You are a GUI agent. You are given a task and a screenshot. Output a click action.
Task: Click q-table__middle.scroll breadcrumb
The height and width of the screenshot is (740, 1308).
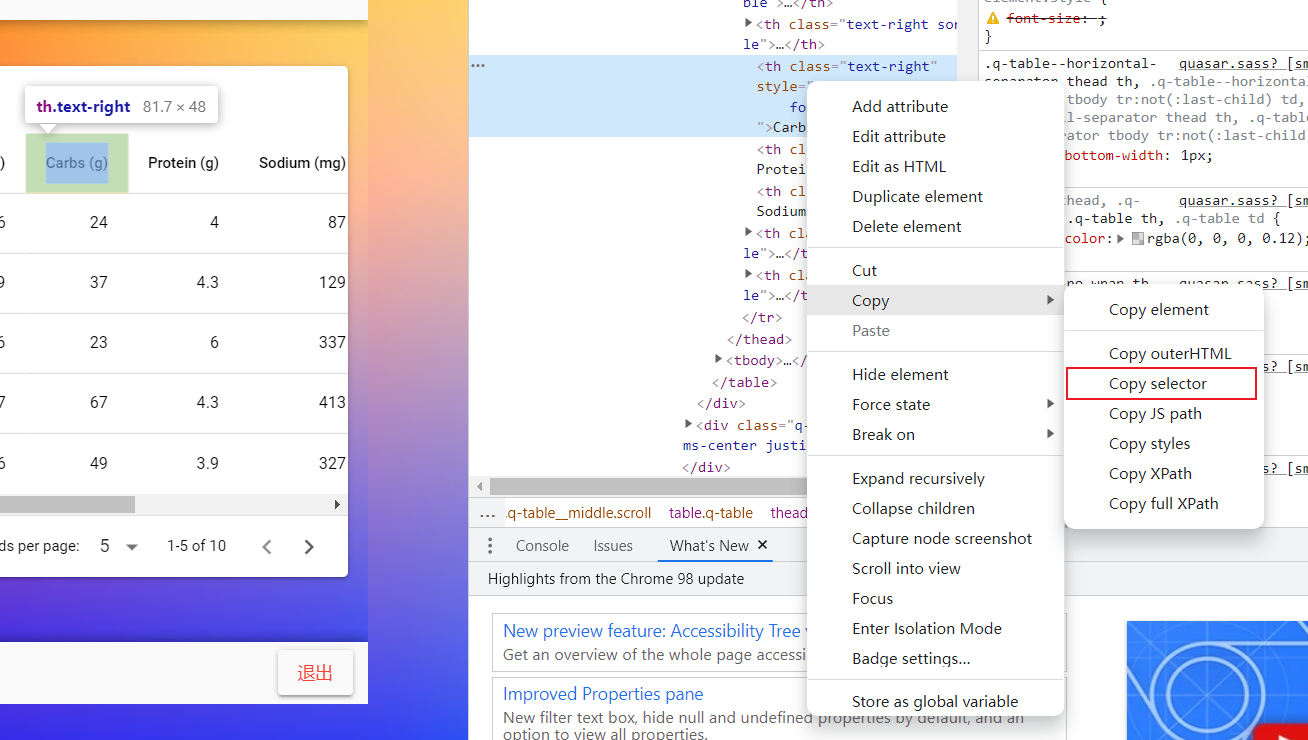[x=578, y=514]
